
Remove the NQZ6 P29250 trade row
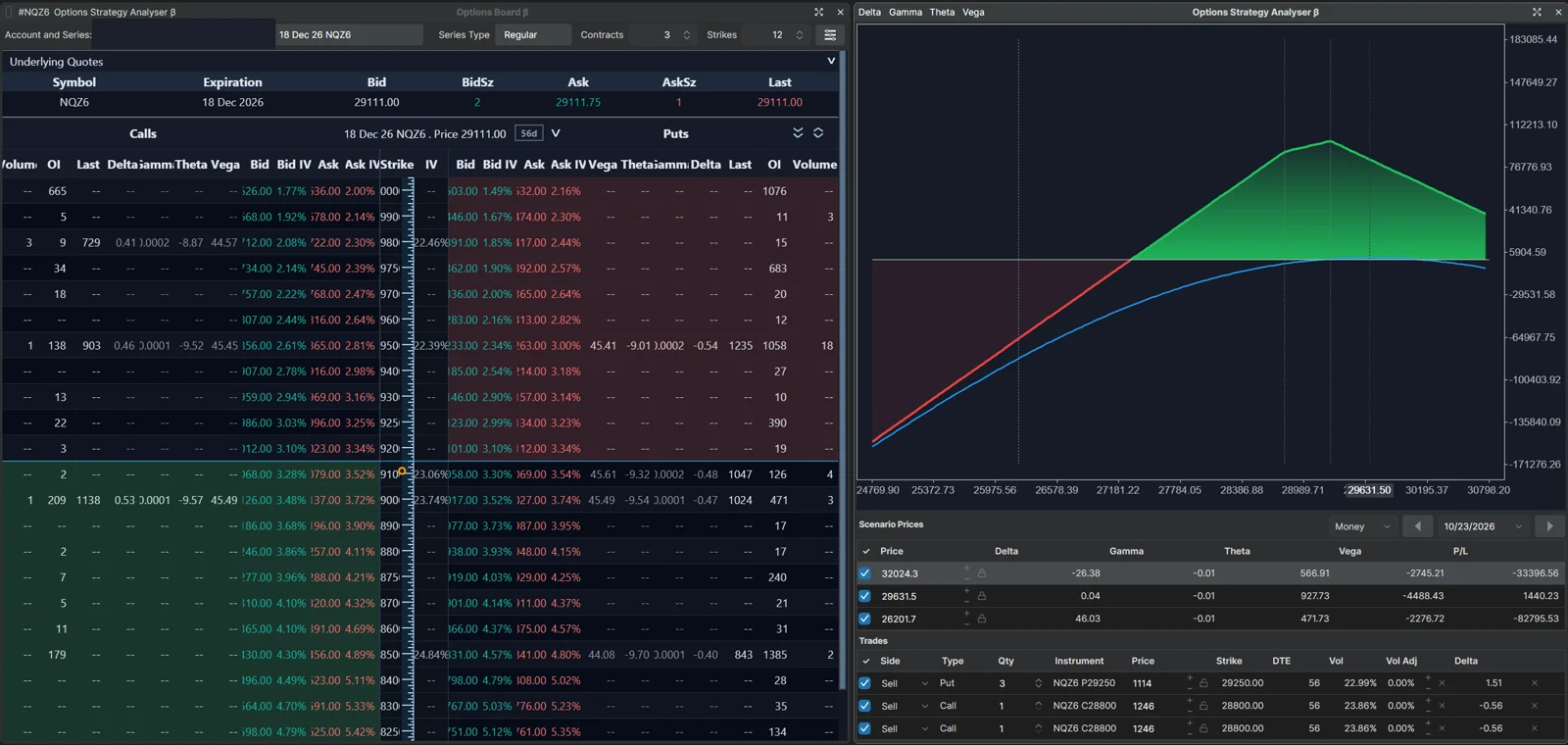pyautogui.click(x=1534, y=683)
